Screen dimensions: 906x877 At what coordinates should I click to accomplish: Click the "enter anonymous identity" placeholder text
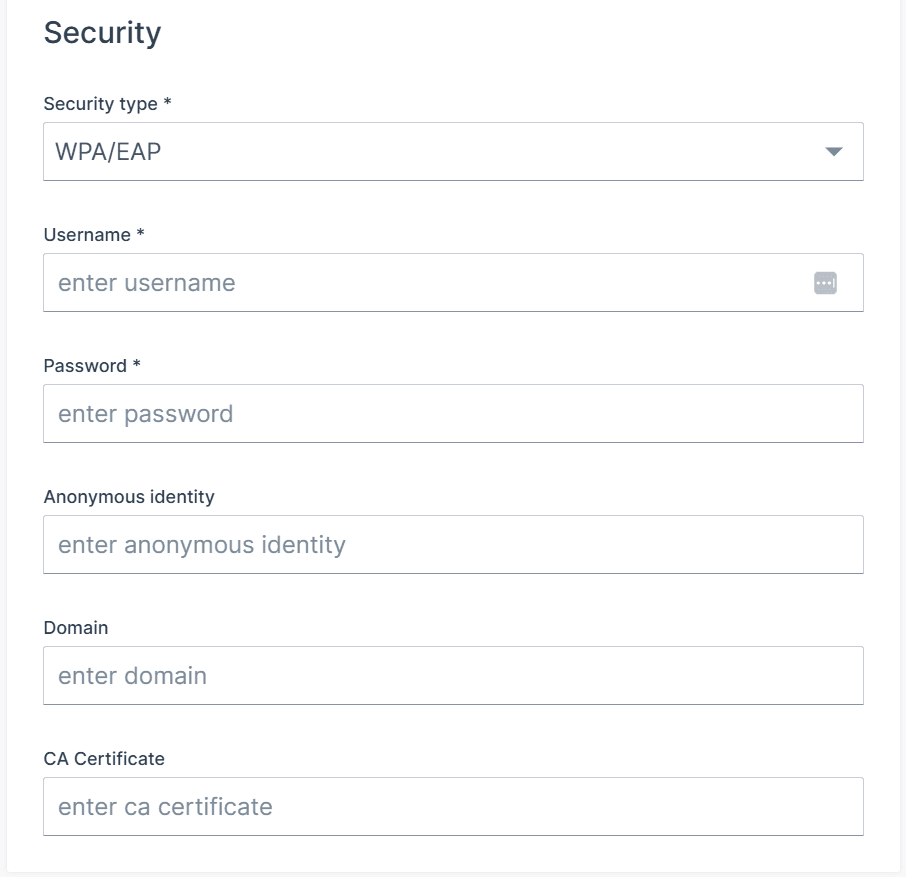[202, 545]
